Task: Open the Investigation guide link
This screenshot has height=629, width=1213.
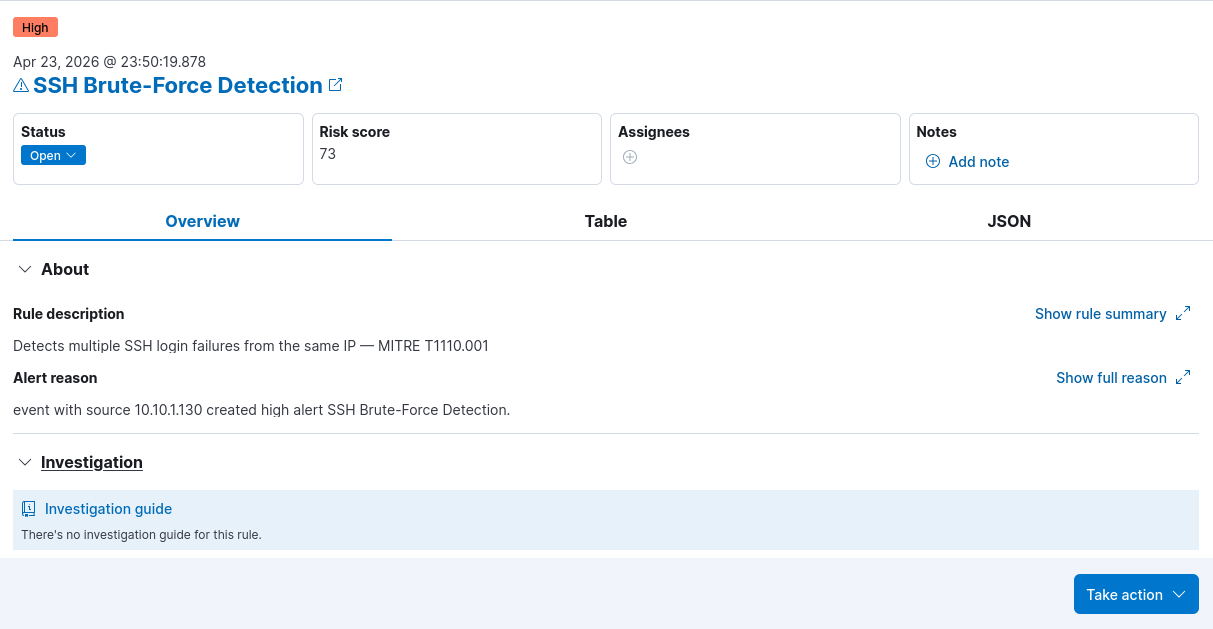Action: point(108,509)
